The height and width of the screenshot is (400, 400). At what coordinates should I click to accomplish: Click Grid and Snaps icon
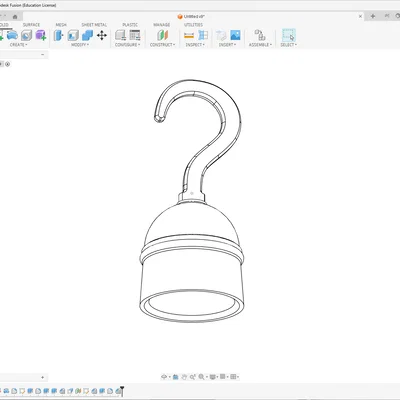pos(223,377)
